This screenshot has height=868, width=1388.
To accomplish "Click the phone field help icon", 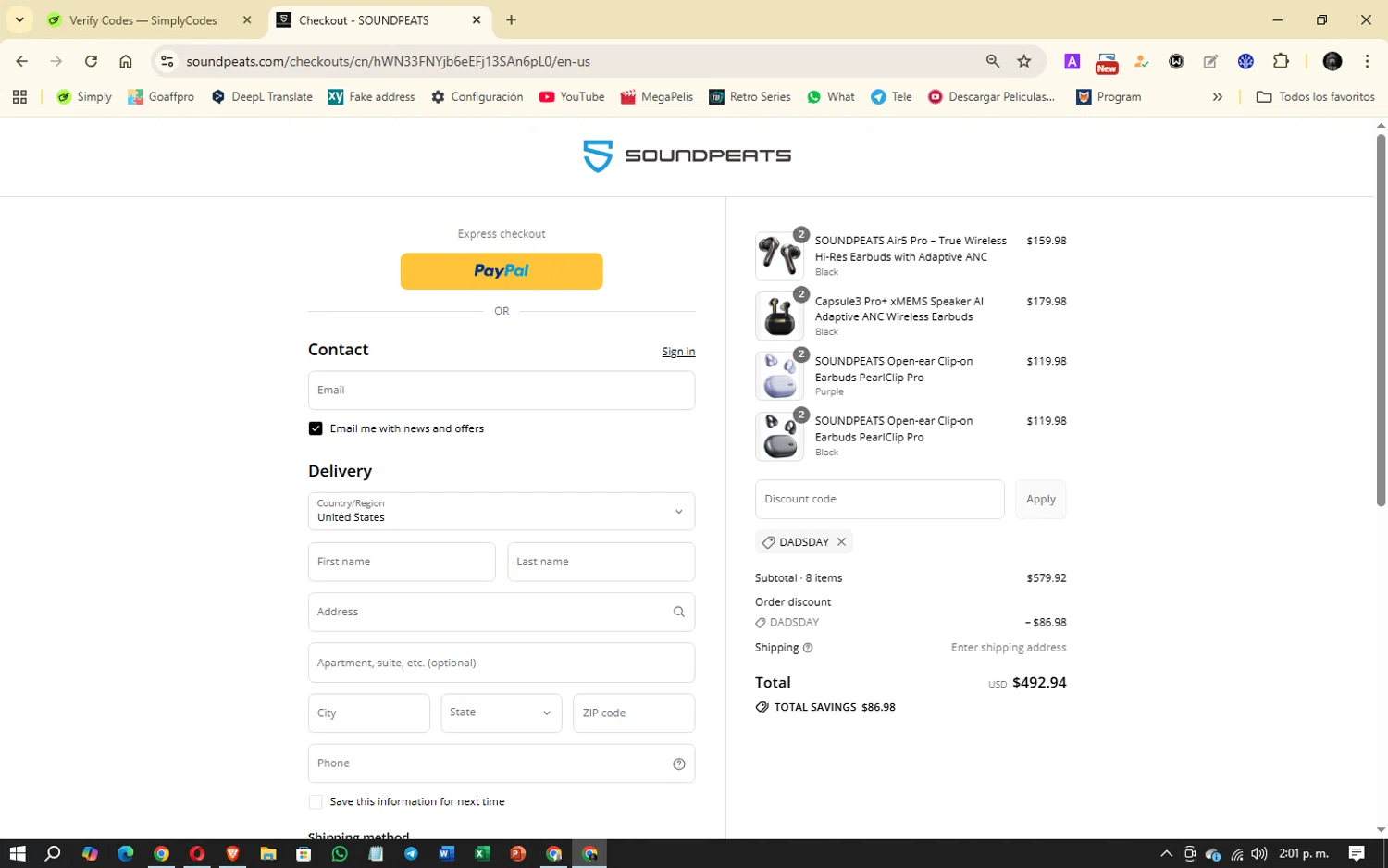I will click(678, 763).
